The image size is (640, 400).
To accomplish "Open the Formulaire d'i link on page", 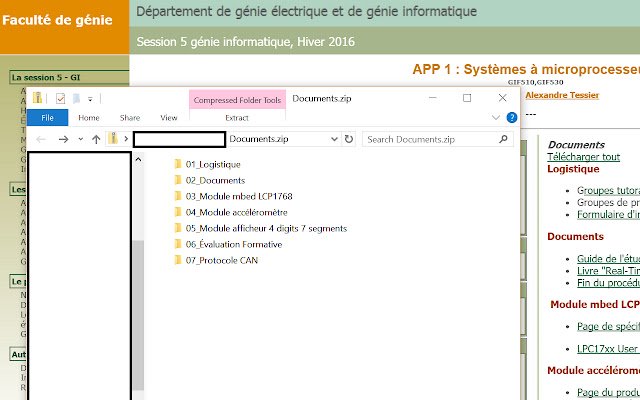I will [609, 214].
